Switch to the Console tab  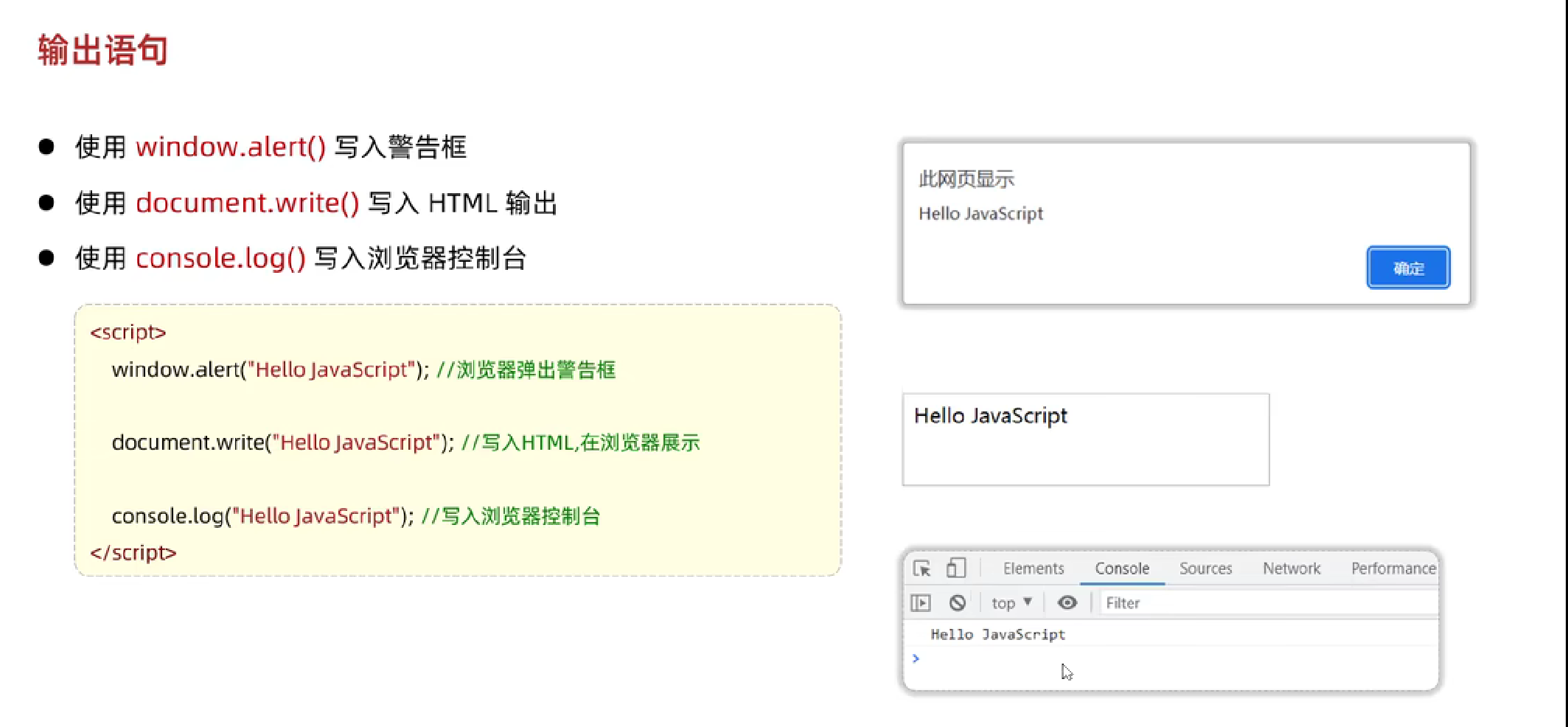pos(1122,568)
